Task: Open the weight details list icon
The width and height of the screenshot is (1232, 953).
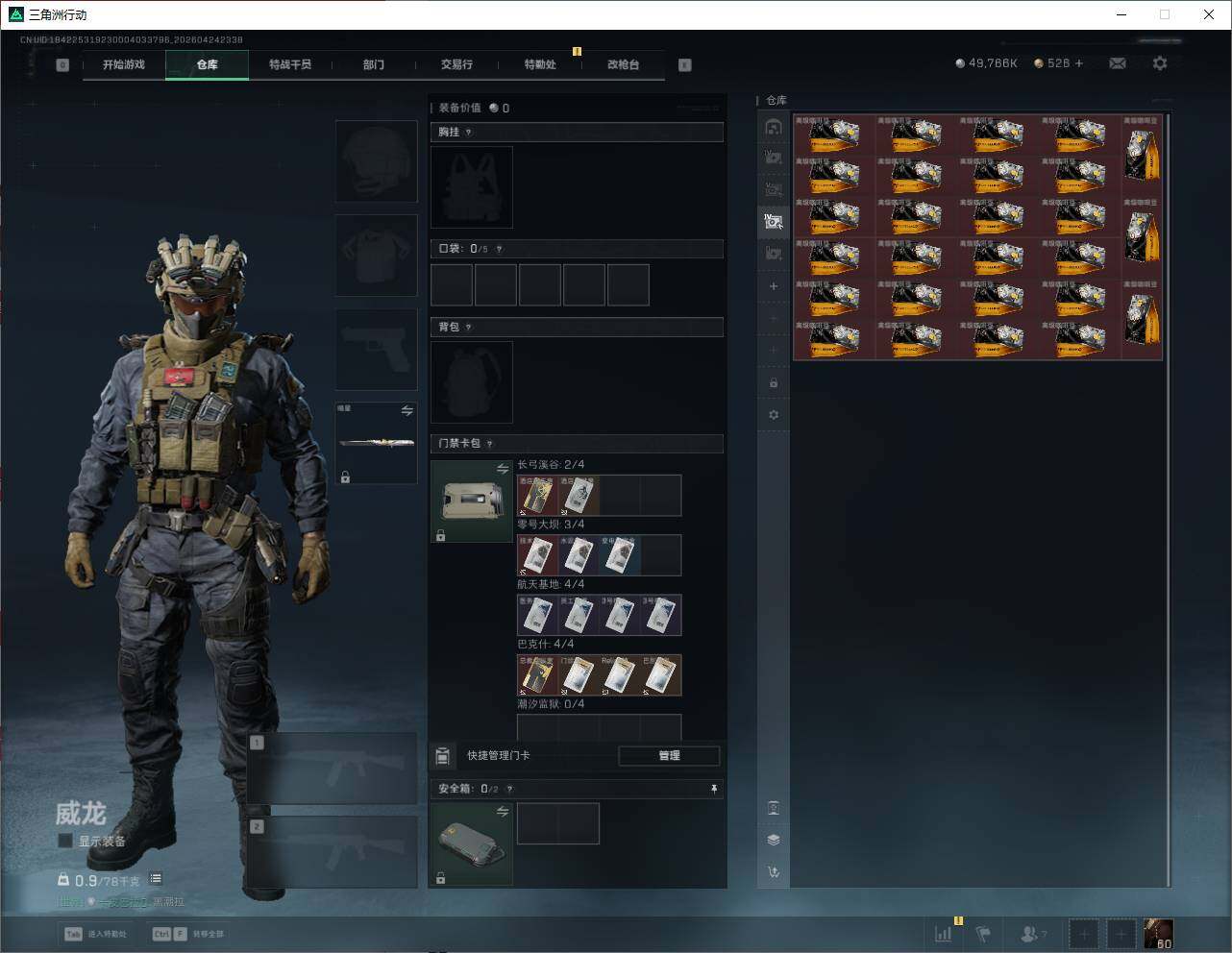Action: [156, 878]
